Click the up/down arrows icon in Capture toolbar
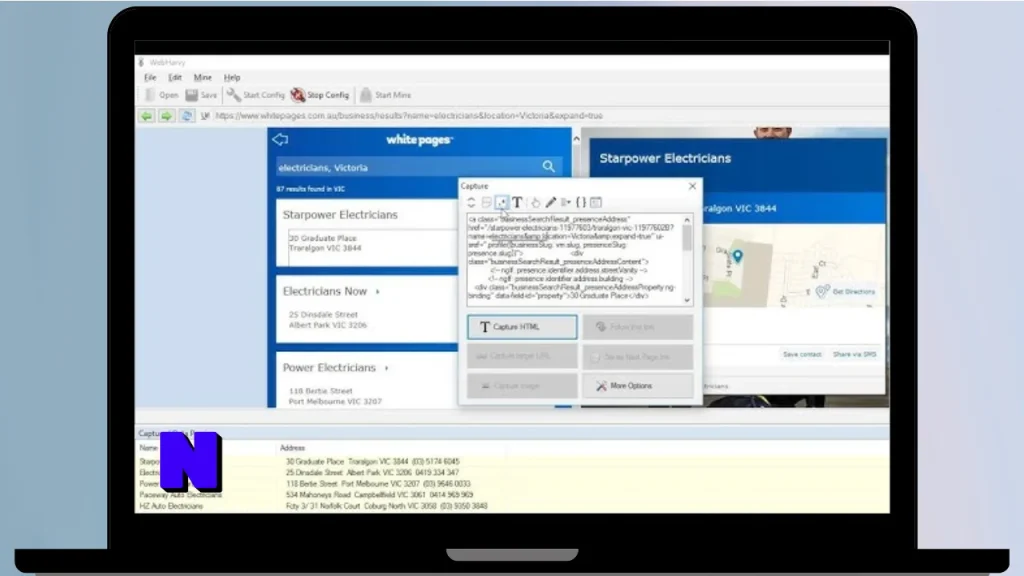This screenshot has height=576, width=1024. 471,202
